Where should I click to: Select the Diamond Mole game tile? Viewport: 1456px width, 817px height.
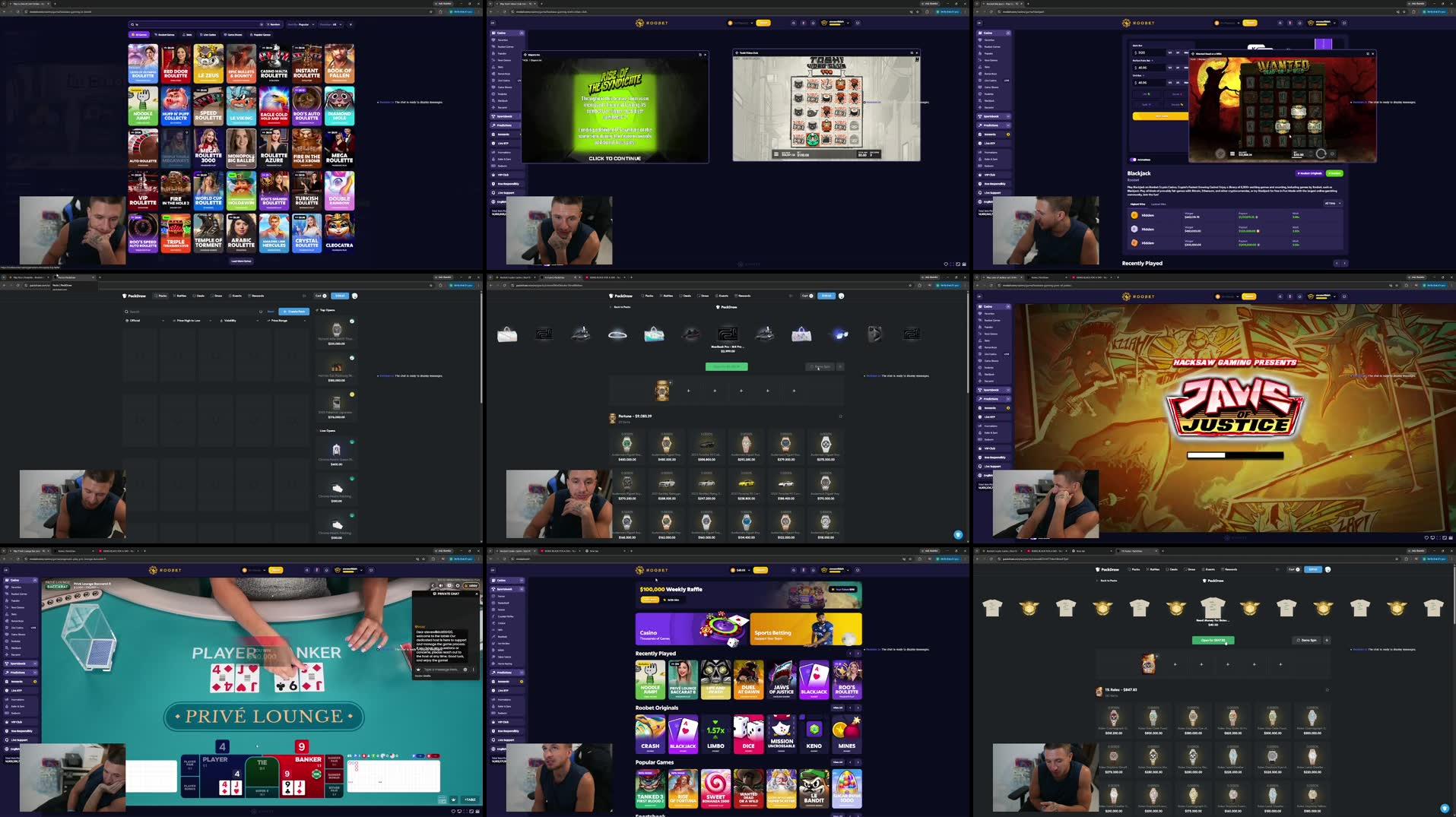tap(339, 106)
